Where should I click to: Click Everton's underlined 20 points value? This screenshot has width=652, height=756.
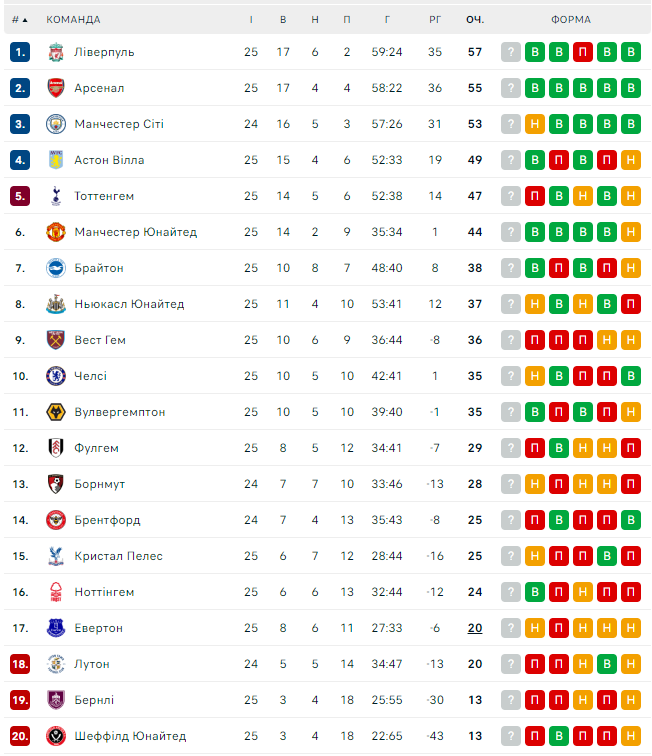pos(474,628)
